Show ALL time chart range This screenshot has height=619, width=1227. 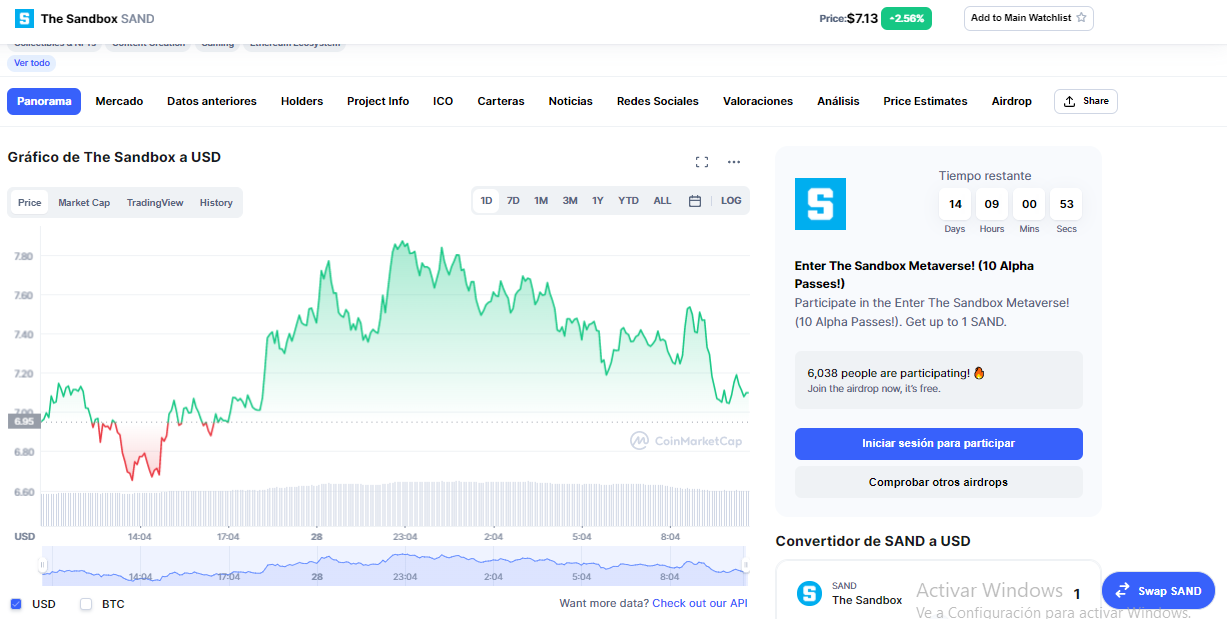tap(663, 201)
